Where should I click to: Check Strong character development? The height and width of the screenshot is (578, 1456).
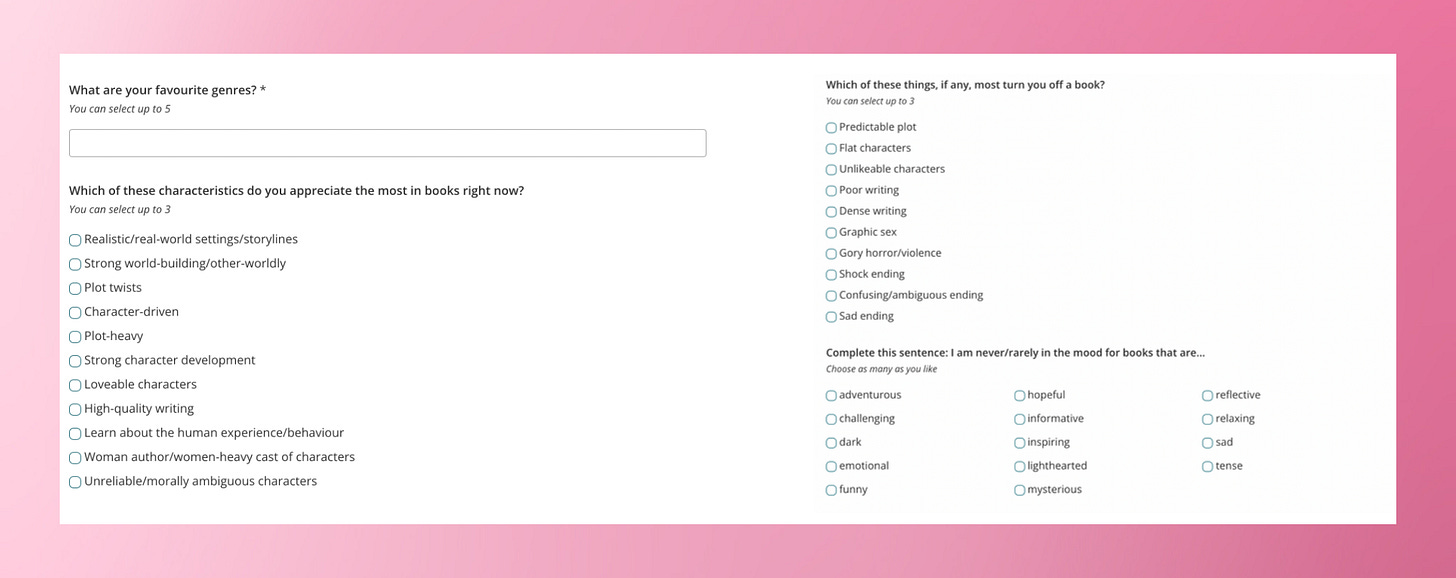pos(75,361)
